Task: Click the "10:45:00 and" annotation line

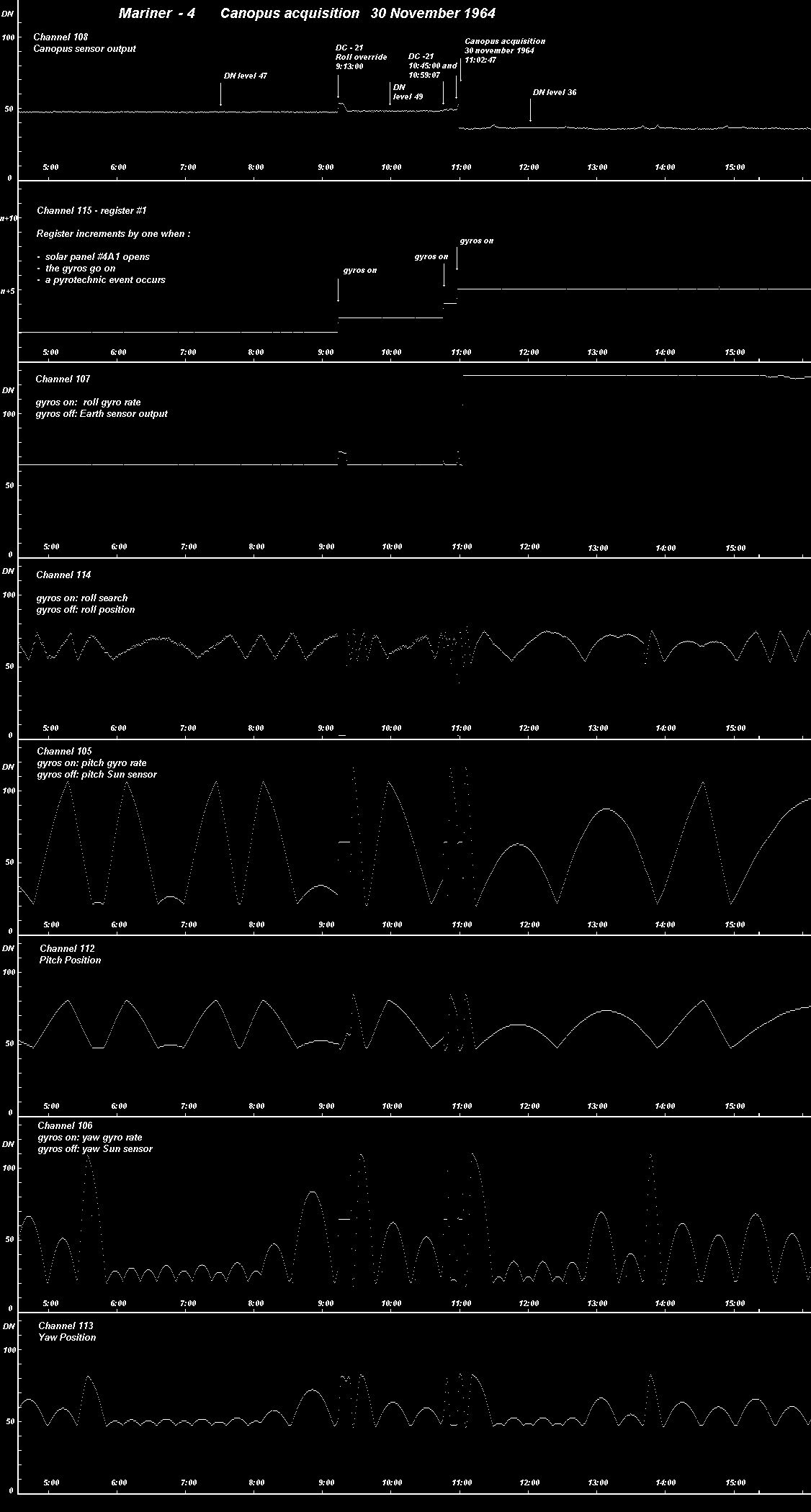Action: click(x=432, y=66)
